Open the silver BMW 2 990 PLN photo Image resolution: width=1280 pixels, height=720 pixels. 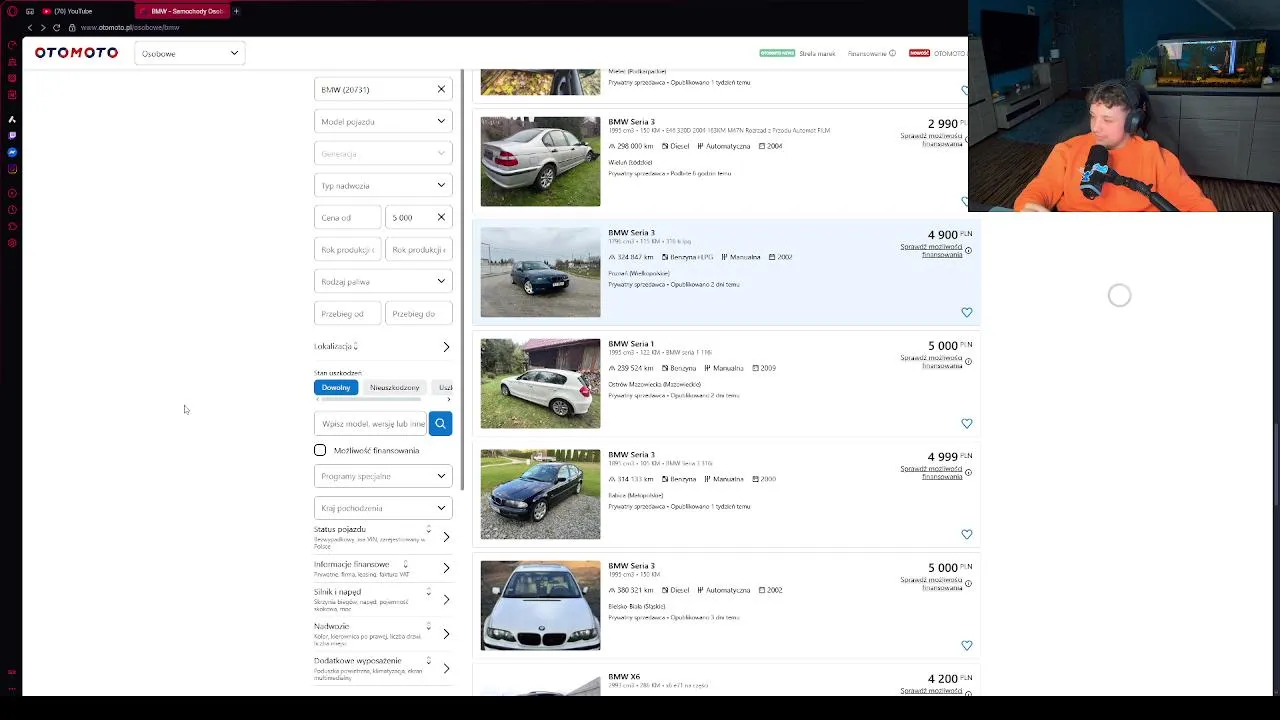click(x=540, y=161)
